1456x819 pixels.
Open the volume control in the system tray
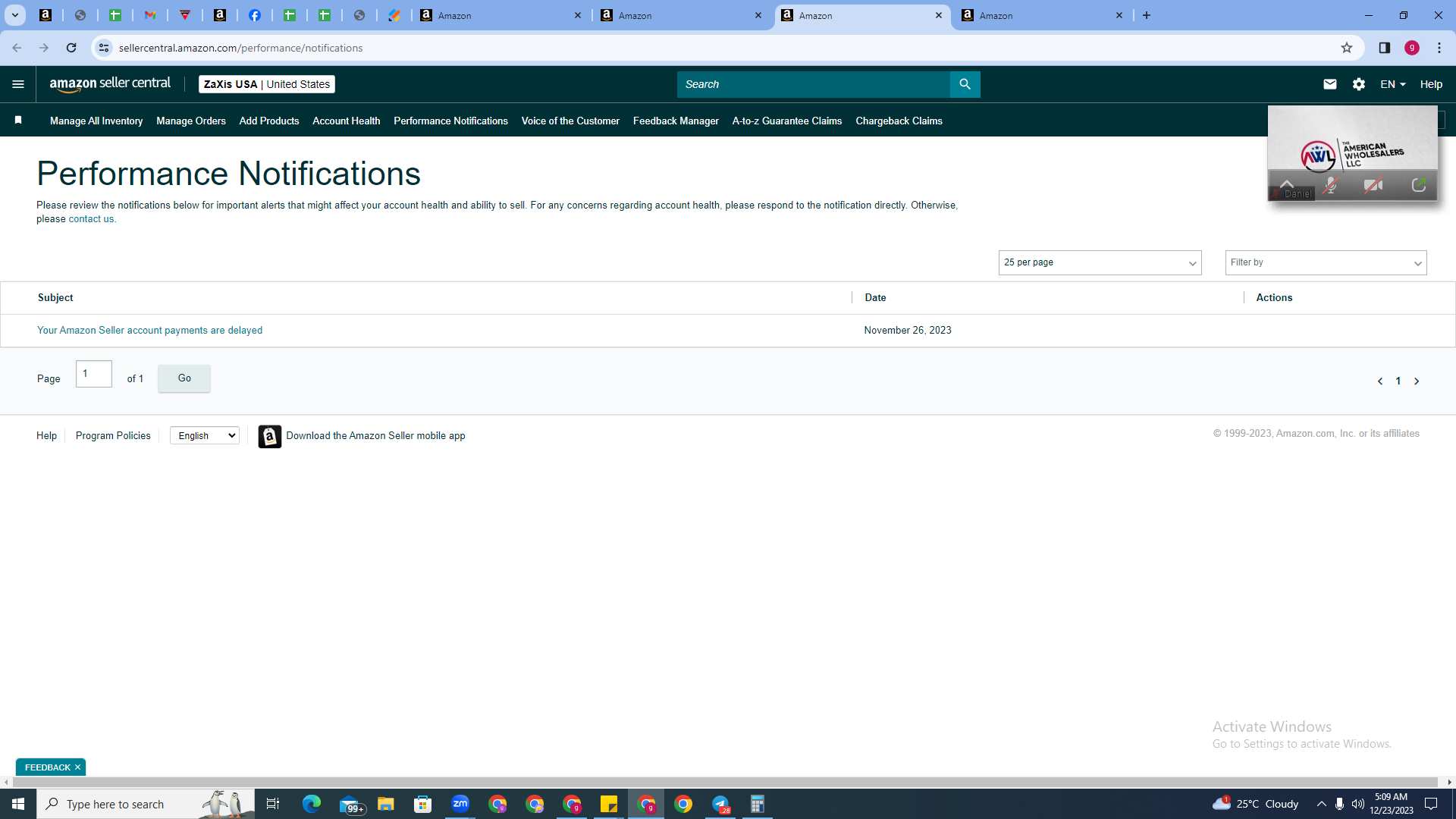[1358, 804]
